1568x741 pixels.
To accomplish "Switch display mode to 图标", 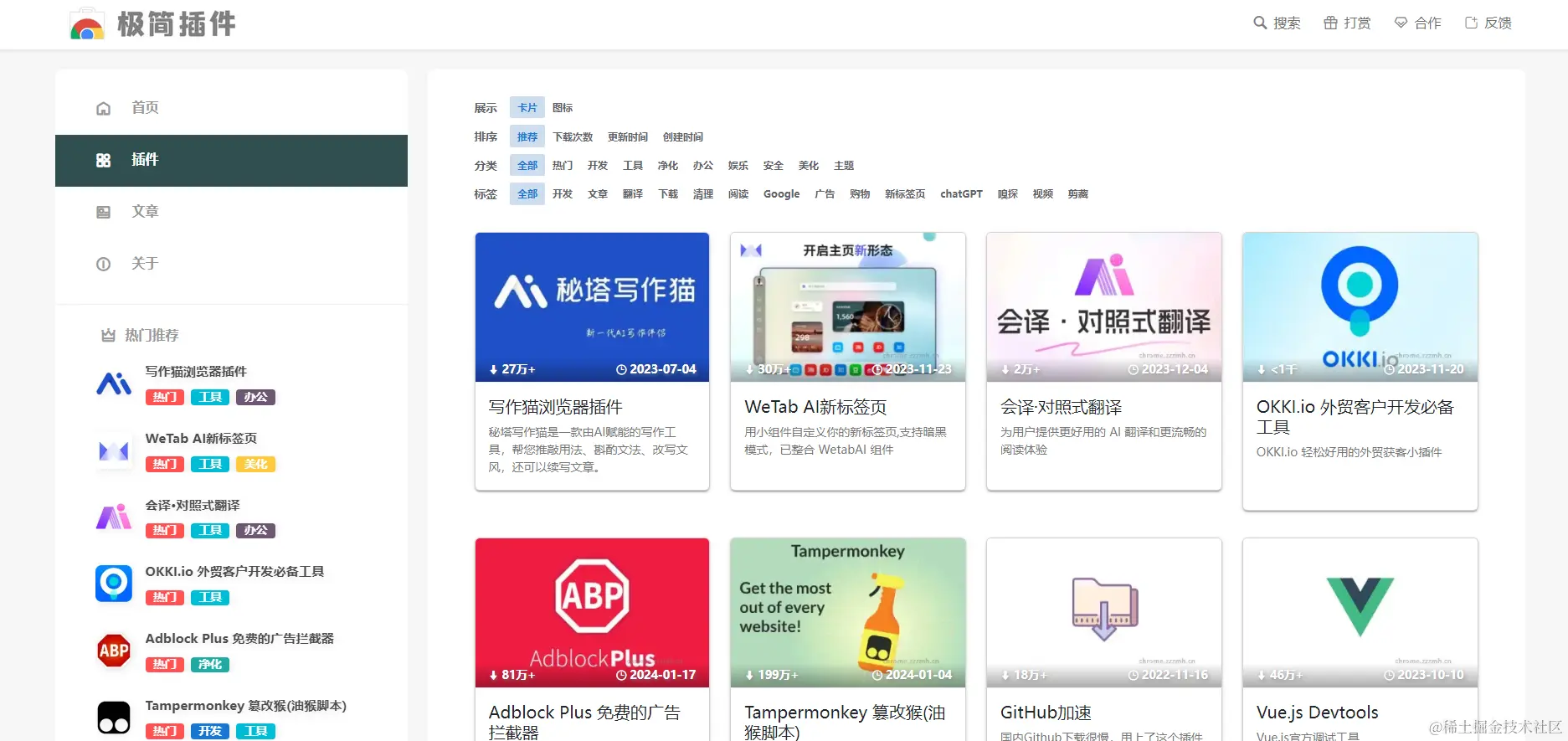I will (x=563, y=108).
